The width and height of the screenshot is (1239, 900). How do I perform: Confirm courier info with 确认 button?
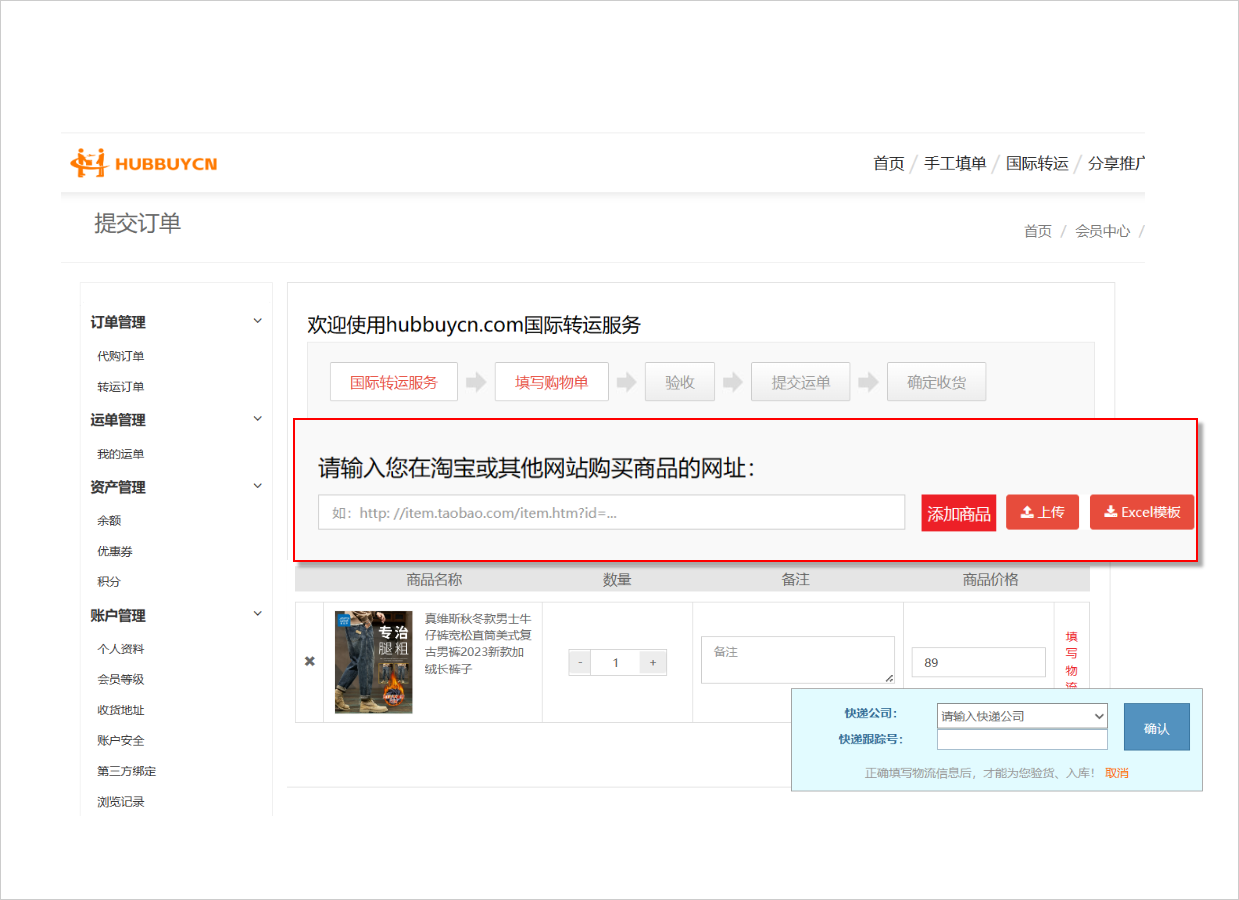(1156, 728)
